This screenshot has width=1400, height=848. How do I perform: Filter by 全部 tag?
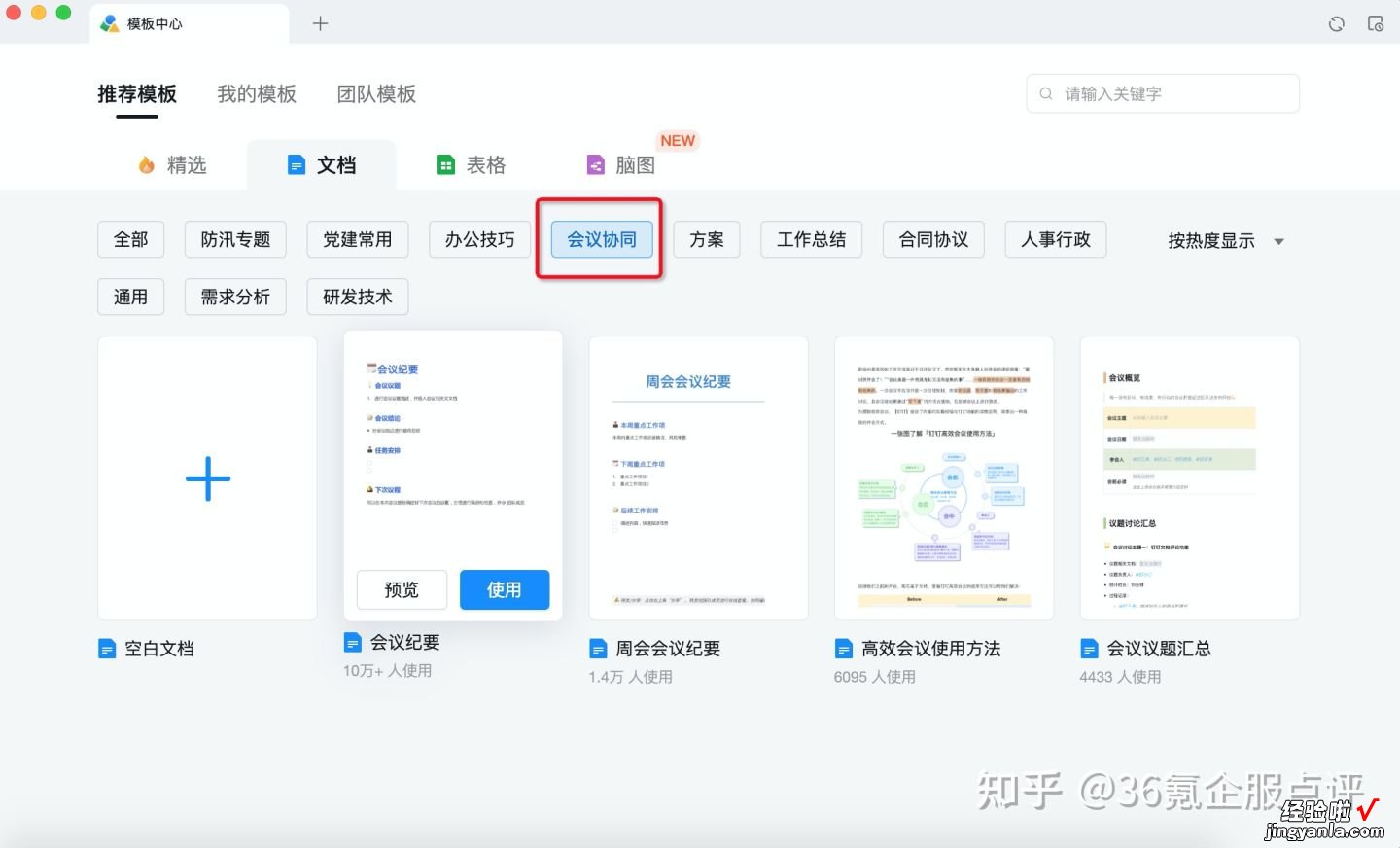tap(131, 239)
